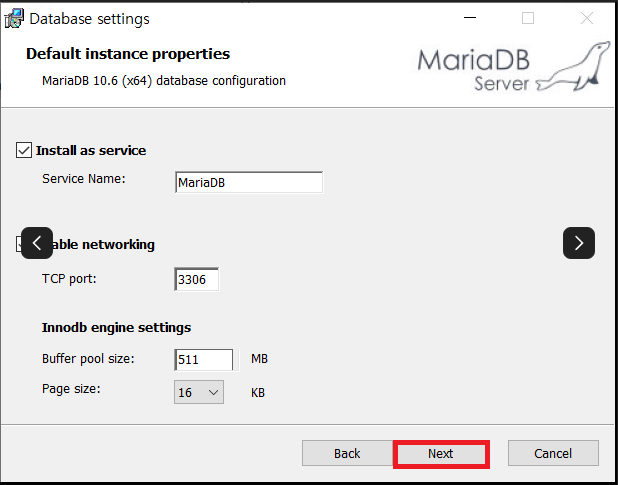Open the Page size dropdown

coord(199,392)
